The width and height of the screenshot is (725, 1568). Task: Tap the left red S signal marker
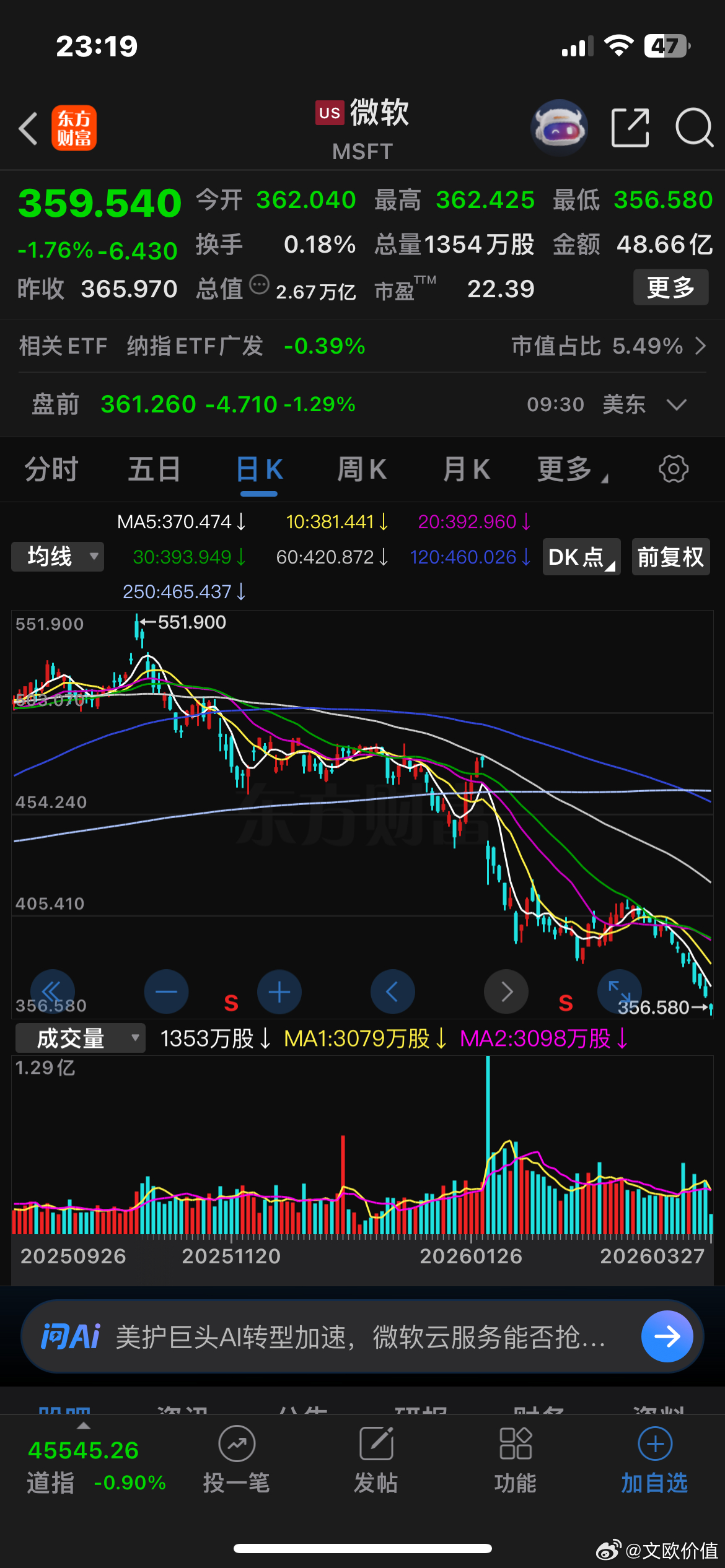[x=231, y=1003]
